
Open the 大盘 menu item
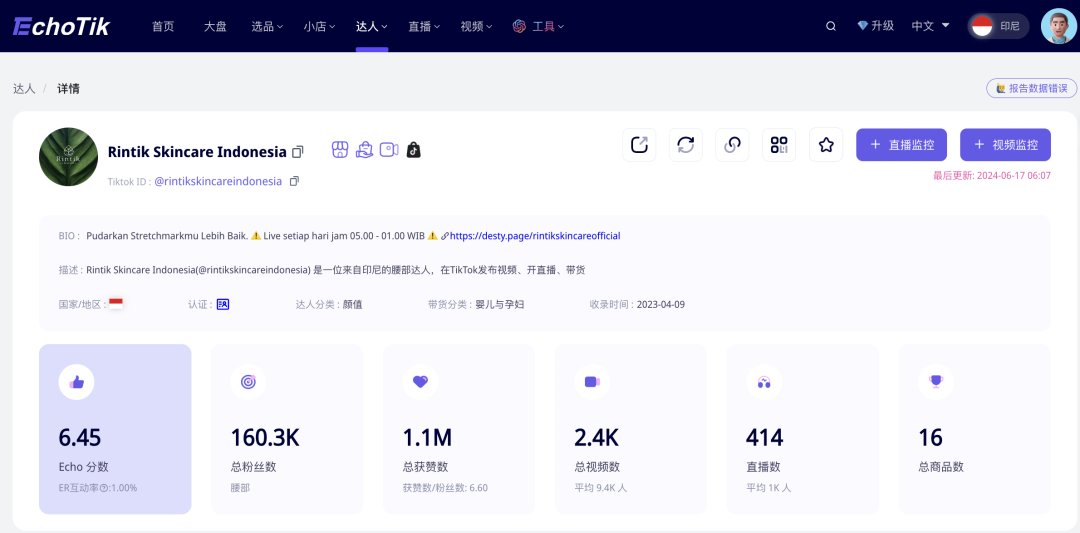(x=215, y=26)
